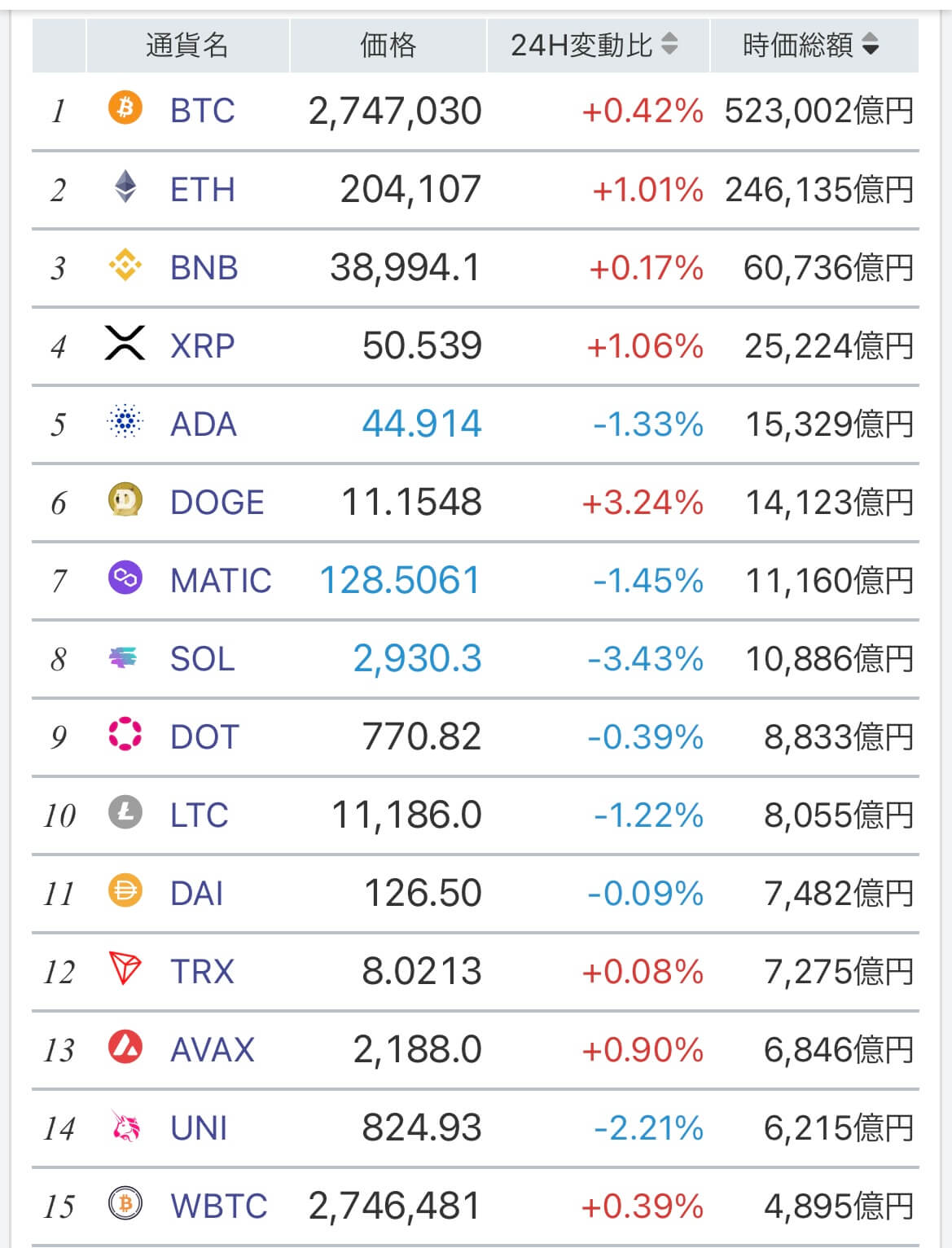Click the red TRON triangle icon

tap(125, 969)
